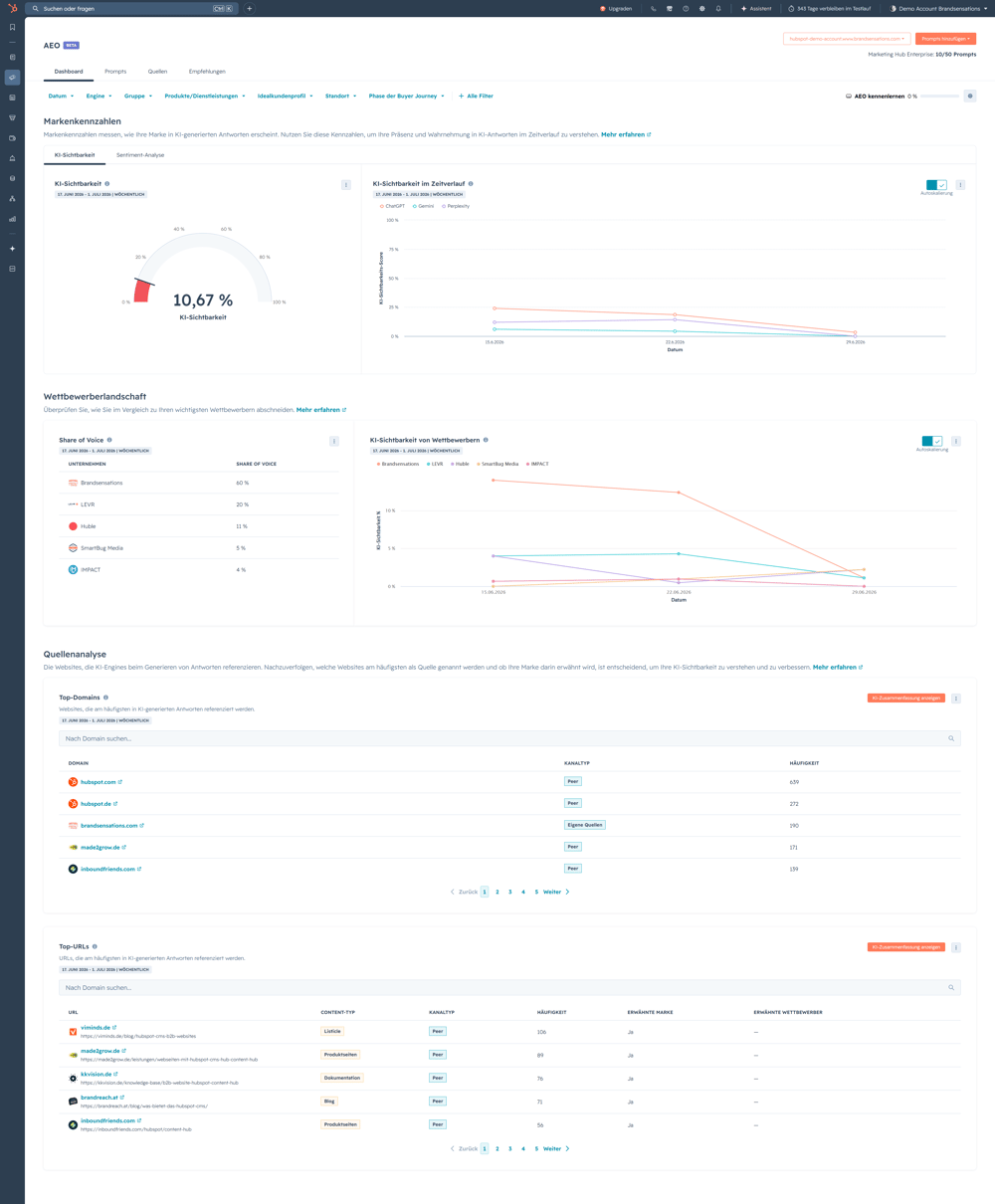Click the Prompts hinzufügen button
The image size is (995, 1204).
(945, 39)
